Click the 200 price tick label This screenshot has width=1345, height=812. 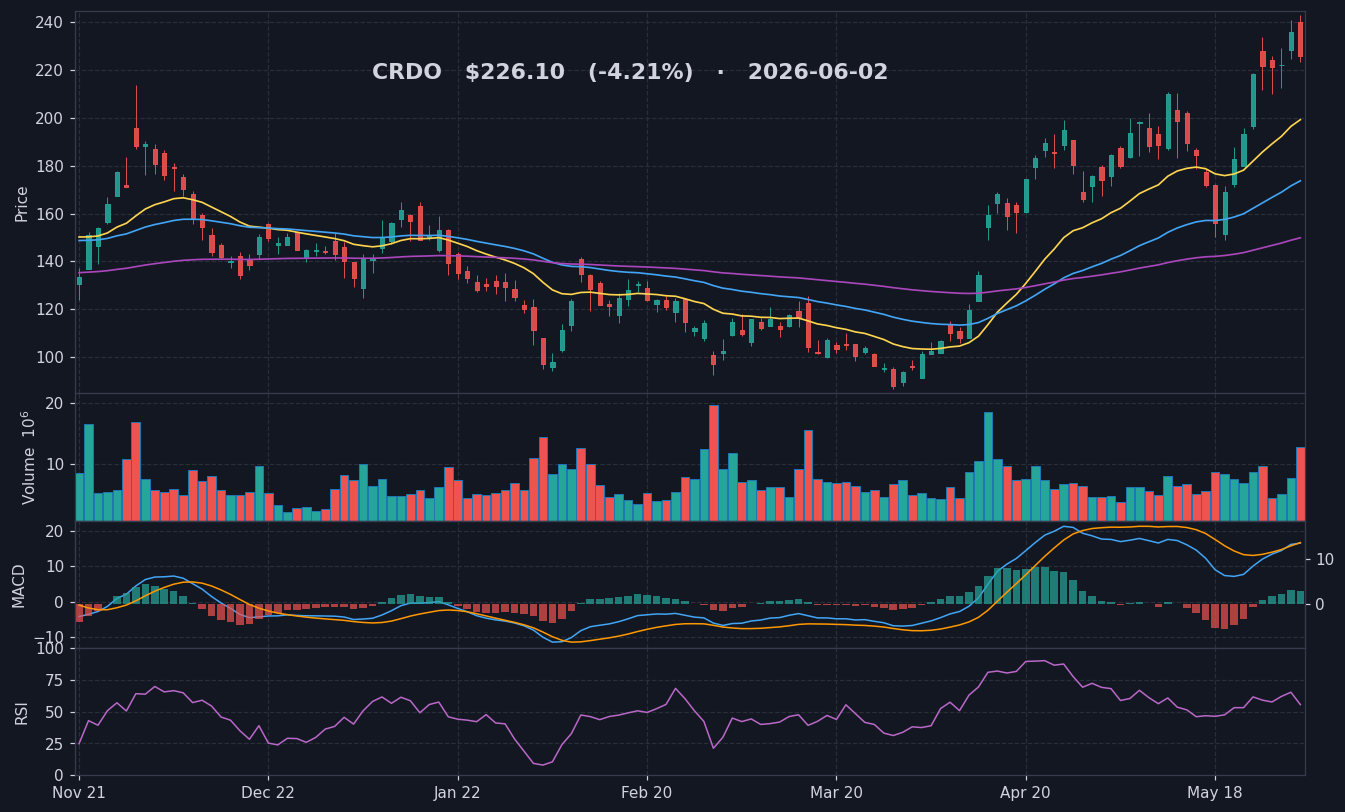[48, 118]
